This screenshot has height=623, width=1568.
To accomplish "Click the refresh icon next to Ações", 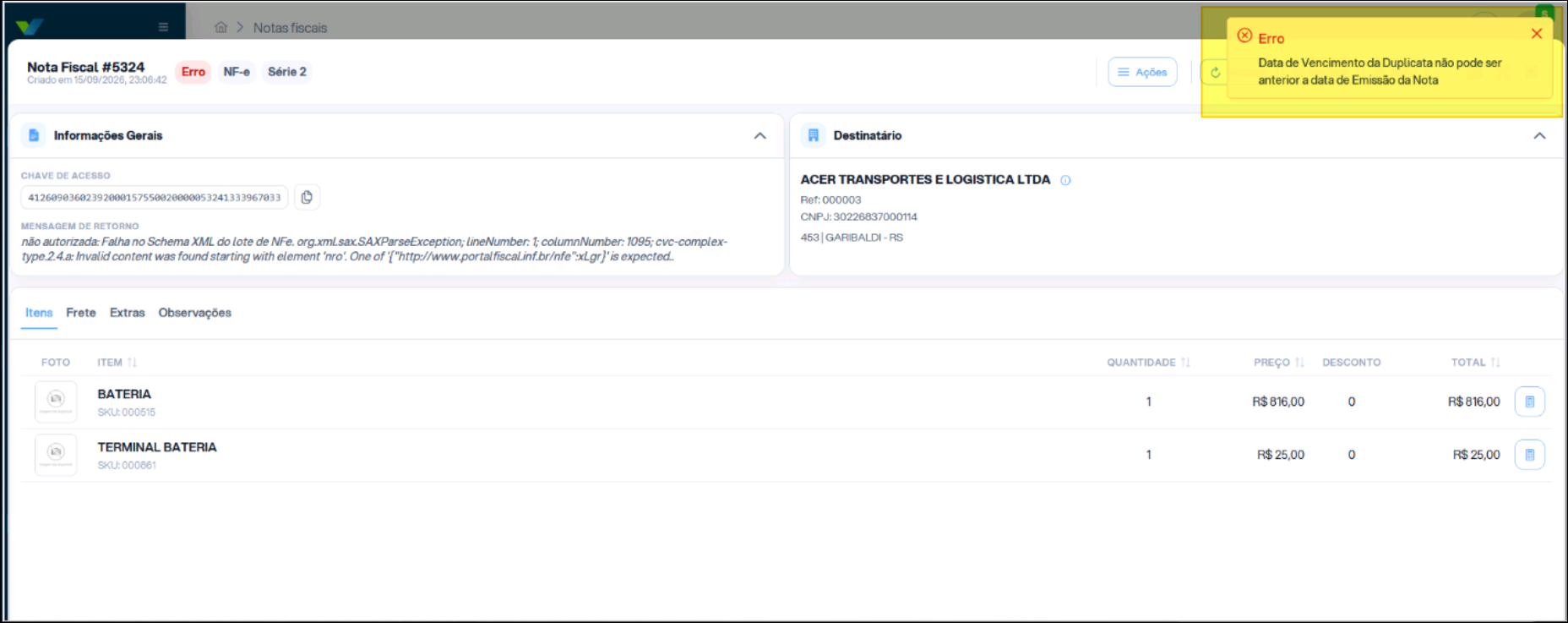I will pos(1215,73).
